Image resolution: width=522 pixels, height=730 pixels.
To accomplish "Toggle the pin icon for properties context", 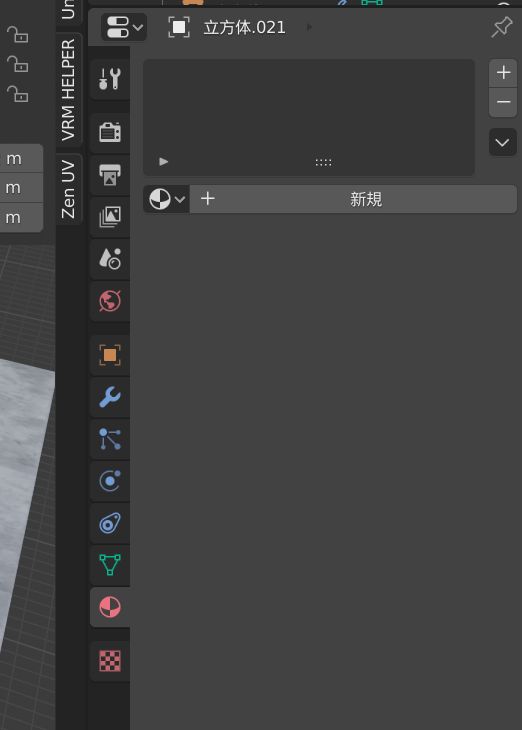I will tap(502, 27).
